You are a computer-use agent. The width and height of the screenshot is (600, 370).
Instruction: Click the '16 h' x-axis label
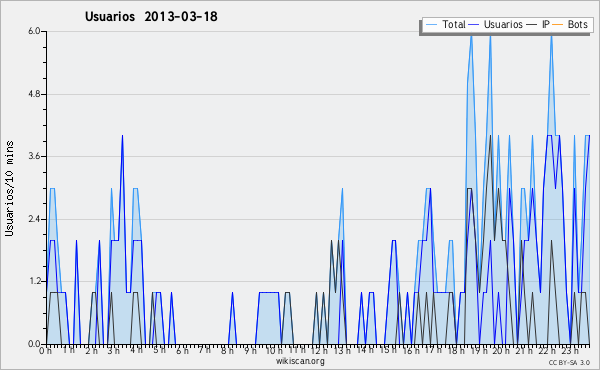[411, 350]
